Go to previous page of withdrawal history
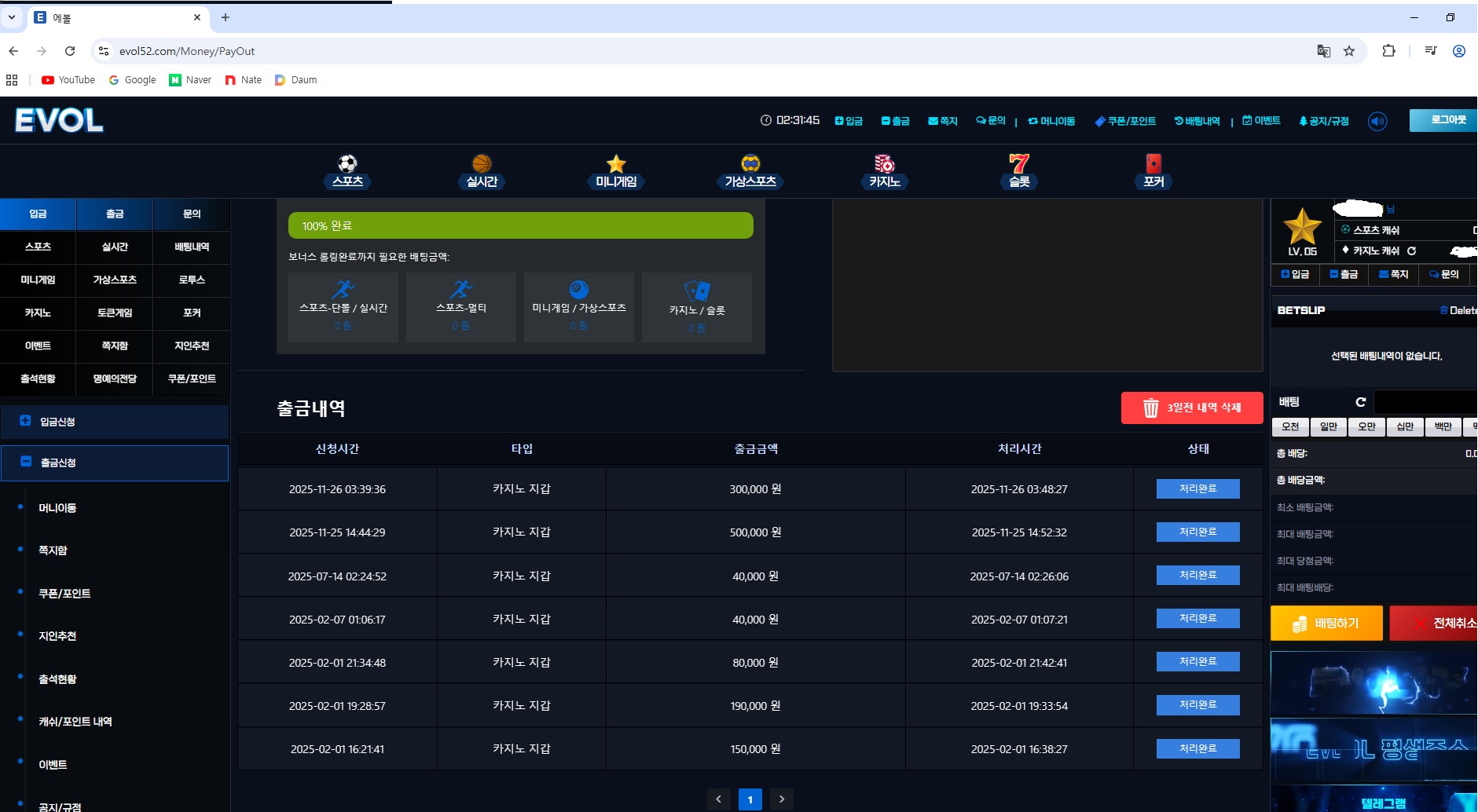Image resolution: width=1478 pixels, height=812 pixels. pos(718,799)
